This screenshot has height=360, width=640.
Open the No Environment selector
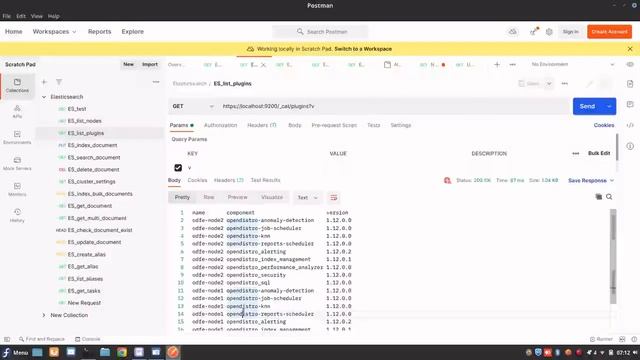pos(572,64)
